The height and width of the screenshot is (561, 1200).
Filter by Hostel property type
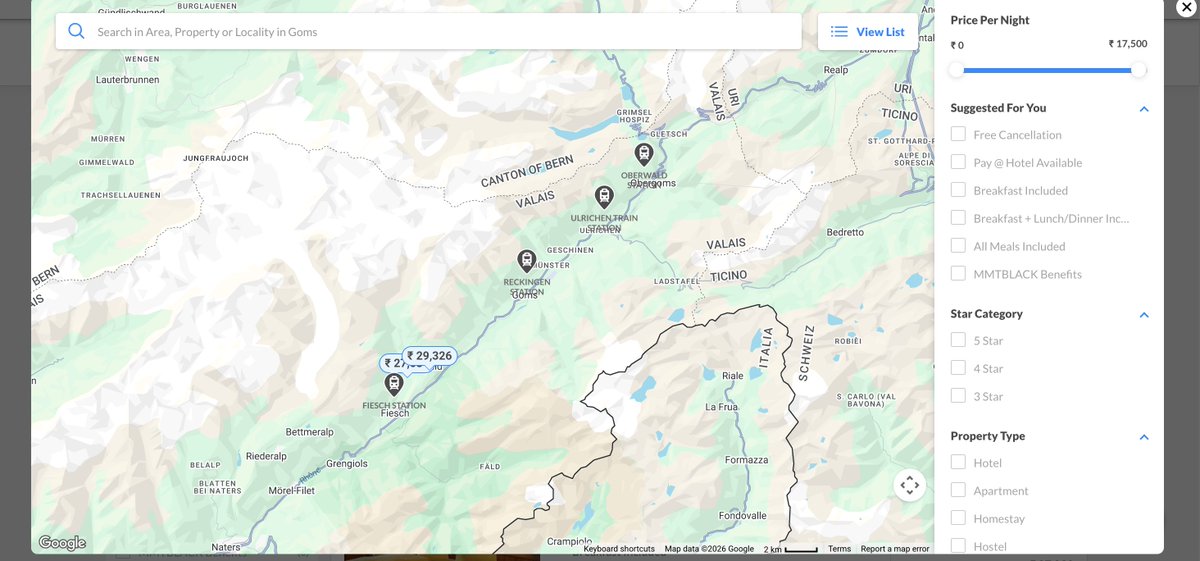tap(958, 546)
